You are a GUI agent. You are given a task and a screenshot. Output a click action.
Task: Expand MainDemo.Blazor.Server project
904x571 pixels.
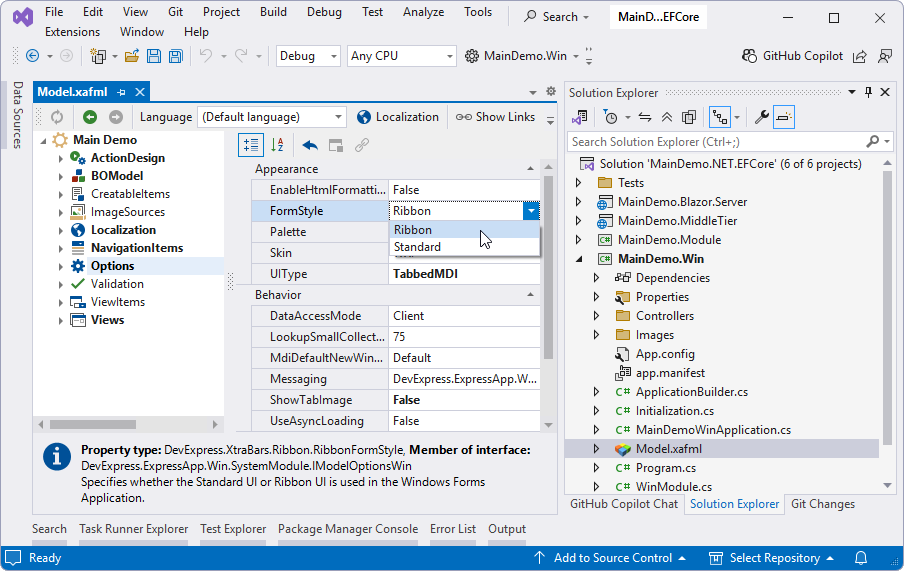[x=579, y=202]
